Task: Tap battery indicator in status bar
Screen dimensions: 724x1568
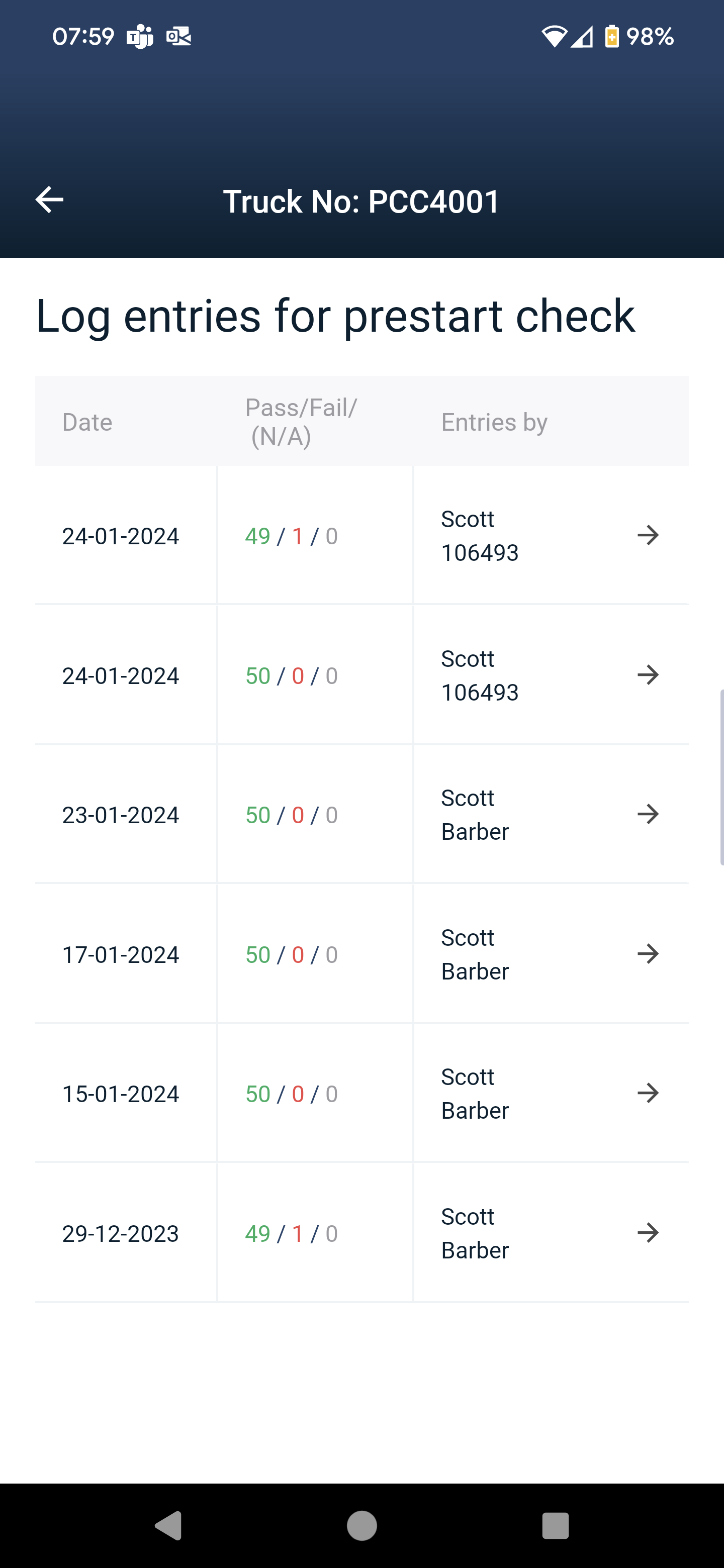Action: click(612, 37)
